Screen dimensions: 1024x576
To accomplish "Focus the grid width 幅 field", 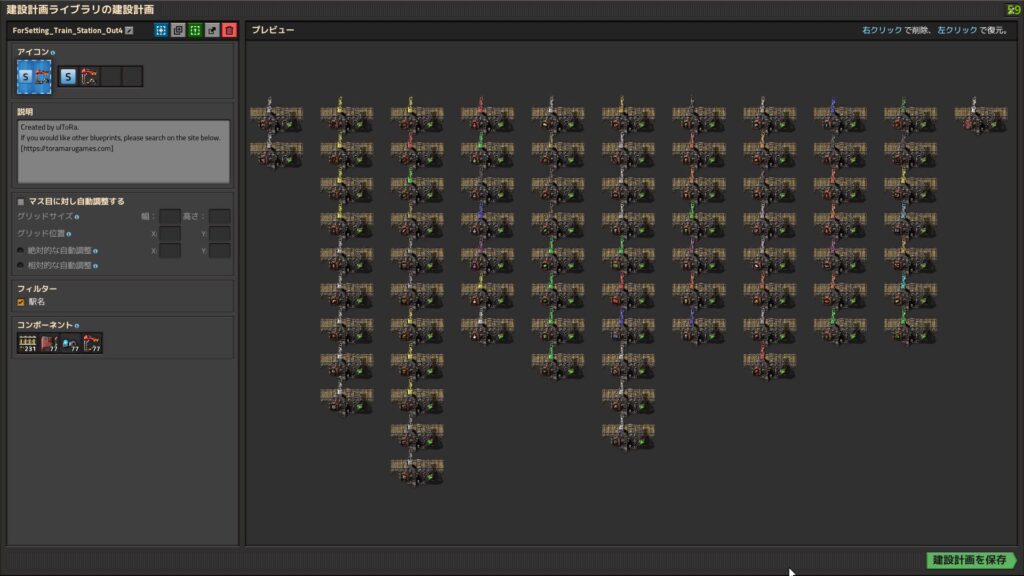I will (x=170, y=216).
